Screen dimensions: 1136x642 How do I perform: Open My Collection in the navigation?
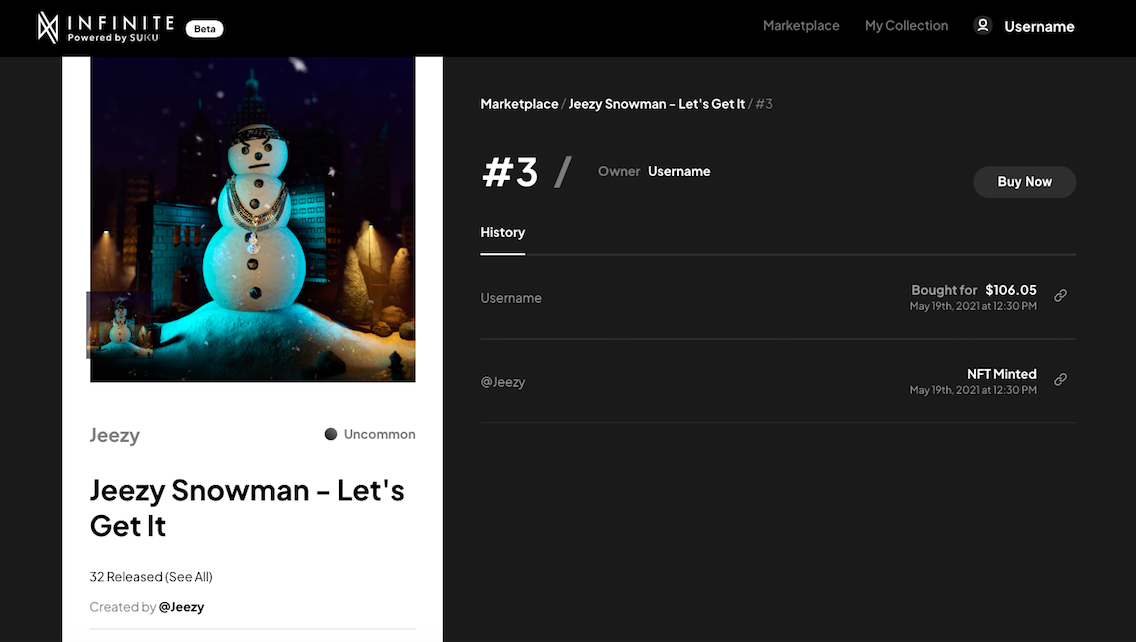[906, 25]
